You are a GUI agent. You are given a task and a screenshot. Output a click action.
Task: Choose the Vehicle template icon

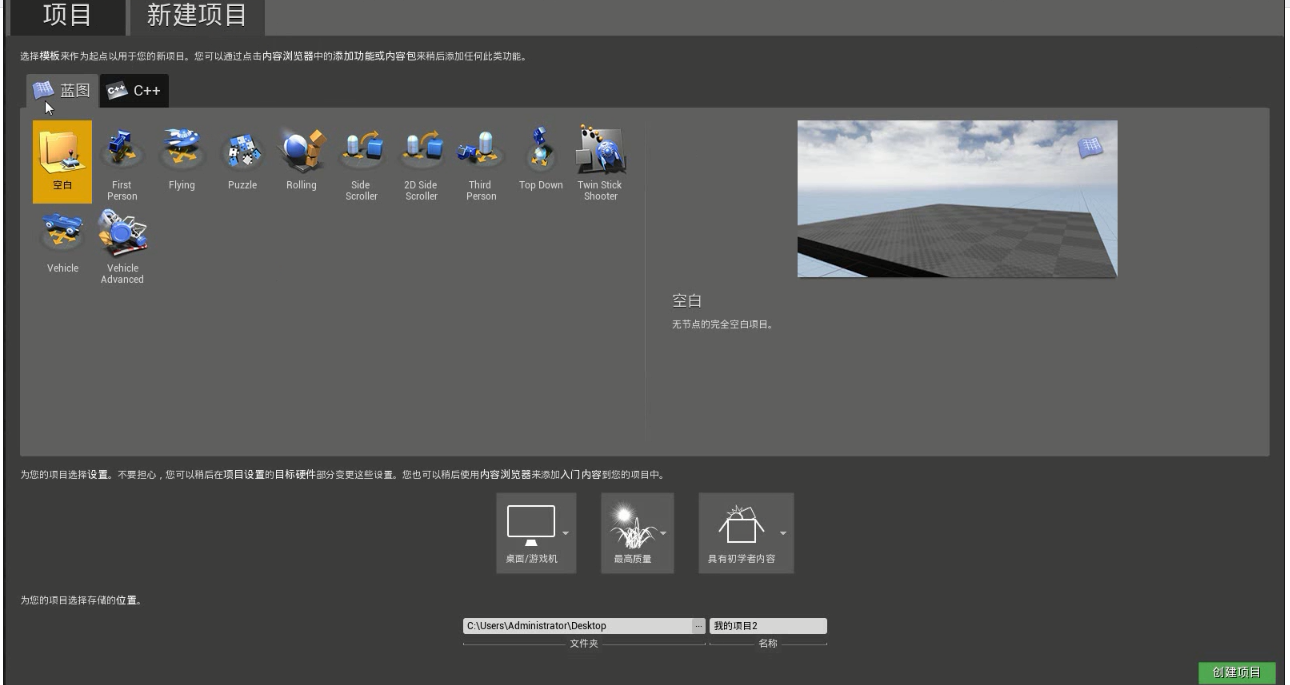click(61, 240)
